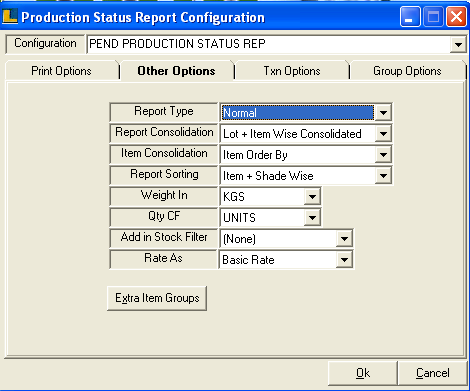
Task: Expand the Rate As dropdown arrow
Action: click(344, 260)
